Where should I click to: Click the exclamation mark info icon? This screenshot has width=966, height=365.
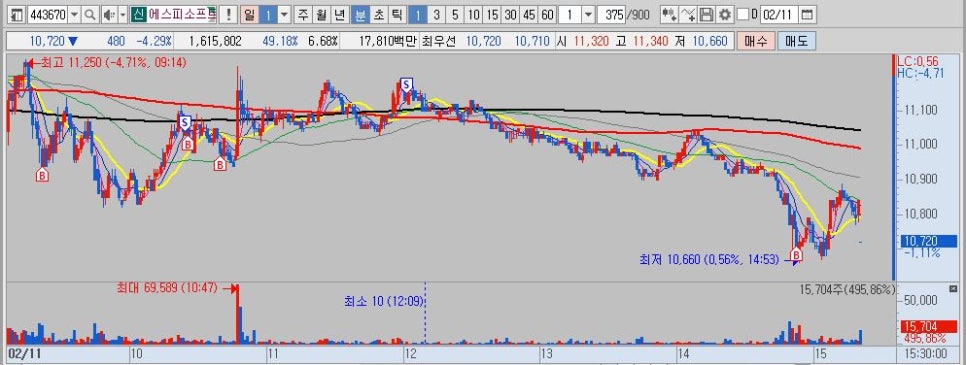[229, 14]
